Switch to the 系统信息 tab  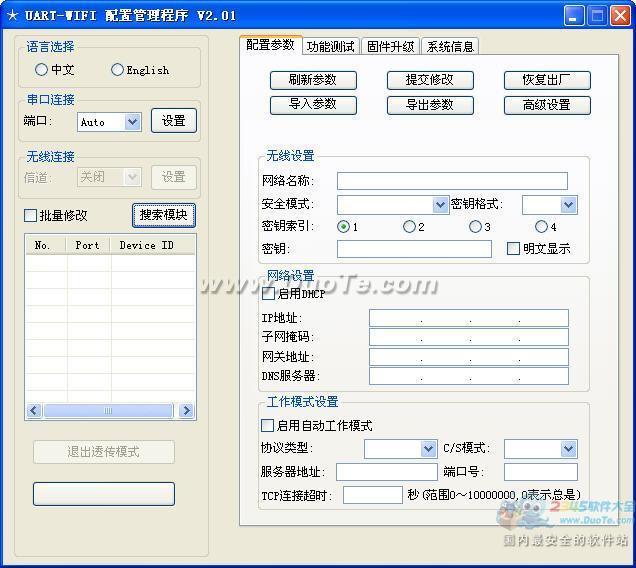pyautogui.click(x=450, y=47)
